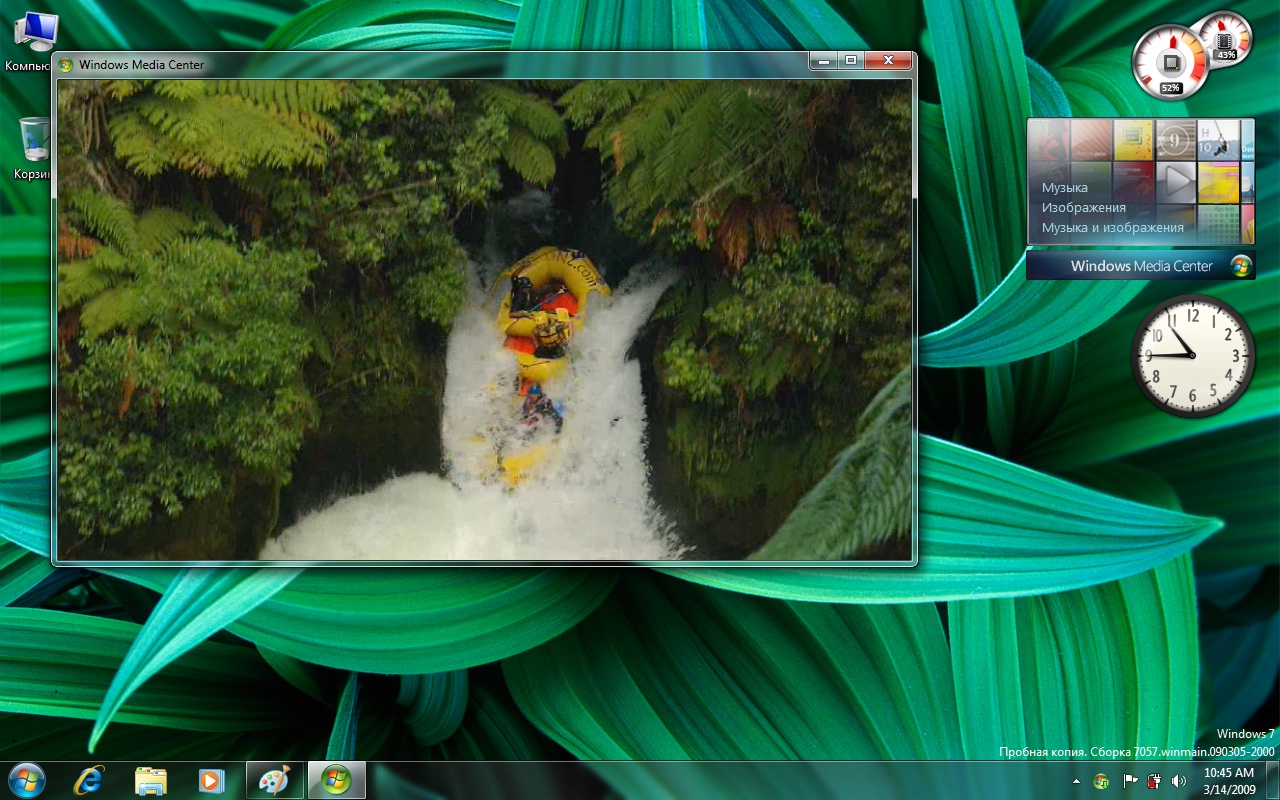This screenshot has width=1280, height=800.
Task: Maximize the Windows Media Center window
Action: coord(850,61)
